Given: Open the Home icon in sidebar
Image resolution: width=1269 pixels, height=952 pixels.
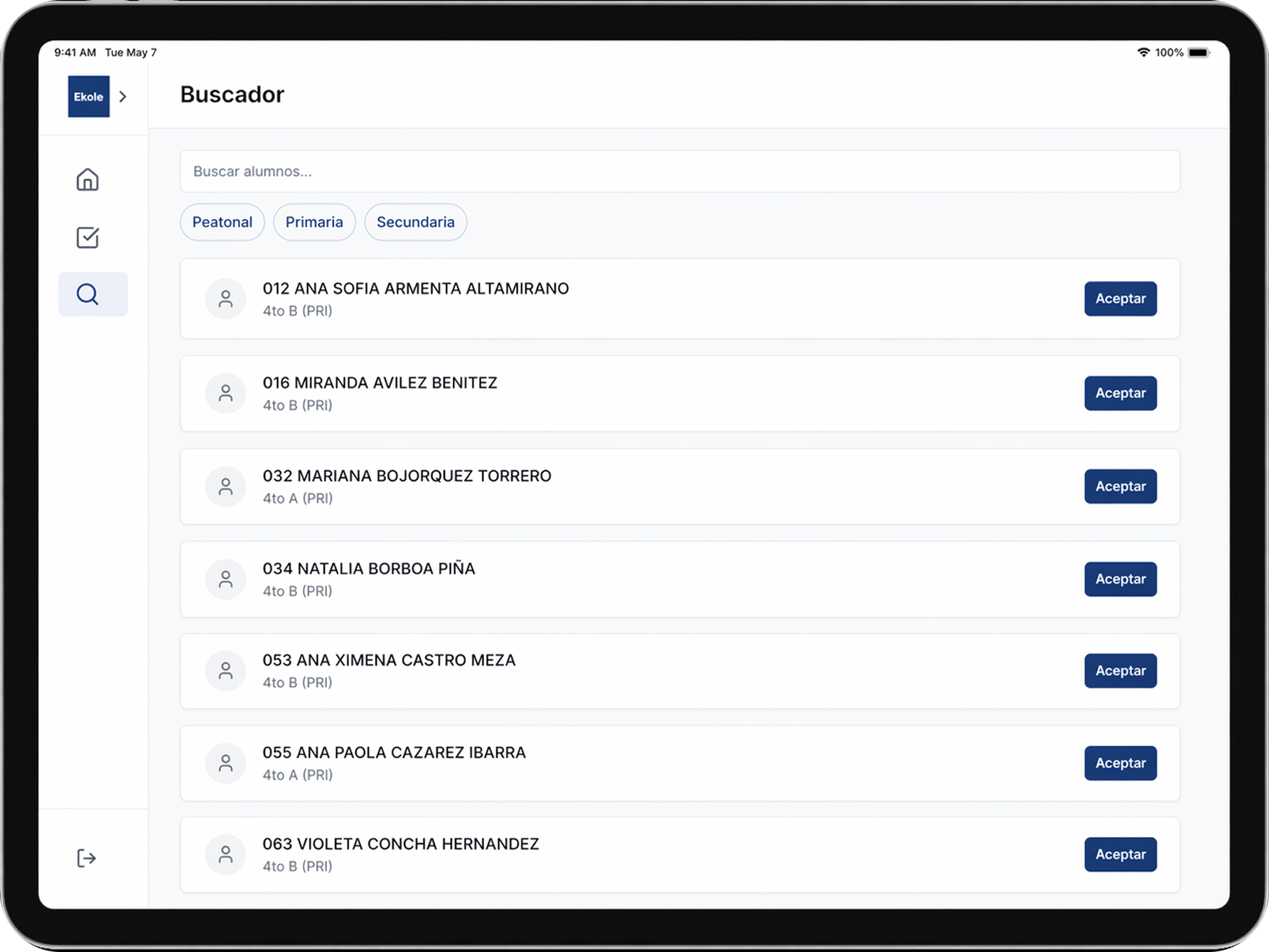Looking at the screenshot, I should [87, 179].
